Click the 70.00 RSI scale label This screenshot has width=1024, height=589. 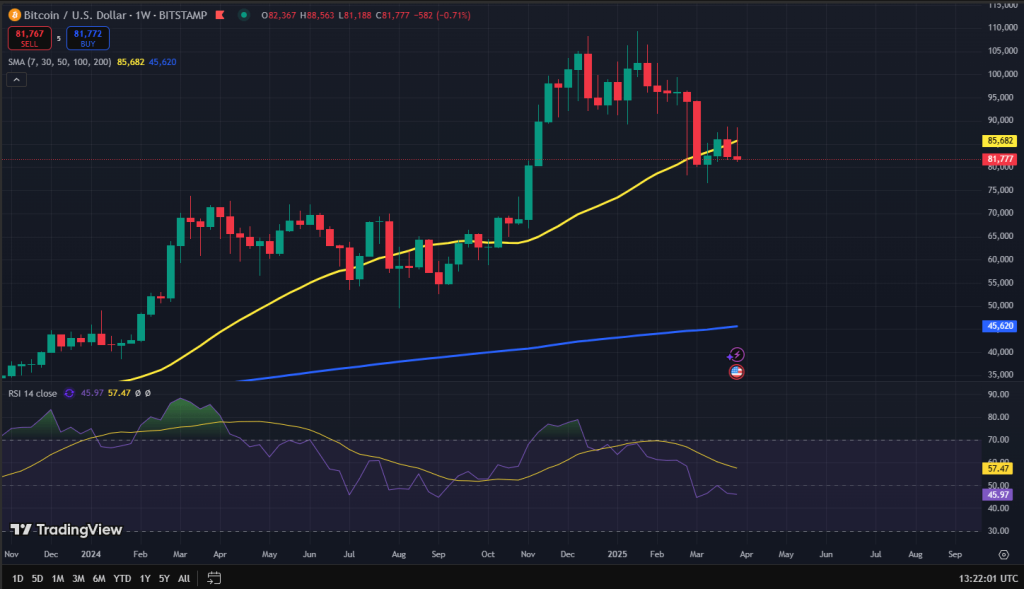point(999,440)
